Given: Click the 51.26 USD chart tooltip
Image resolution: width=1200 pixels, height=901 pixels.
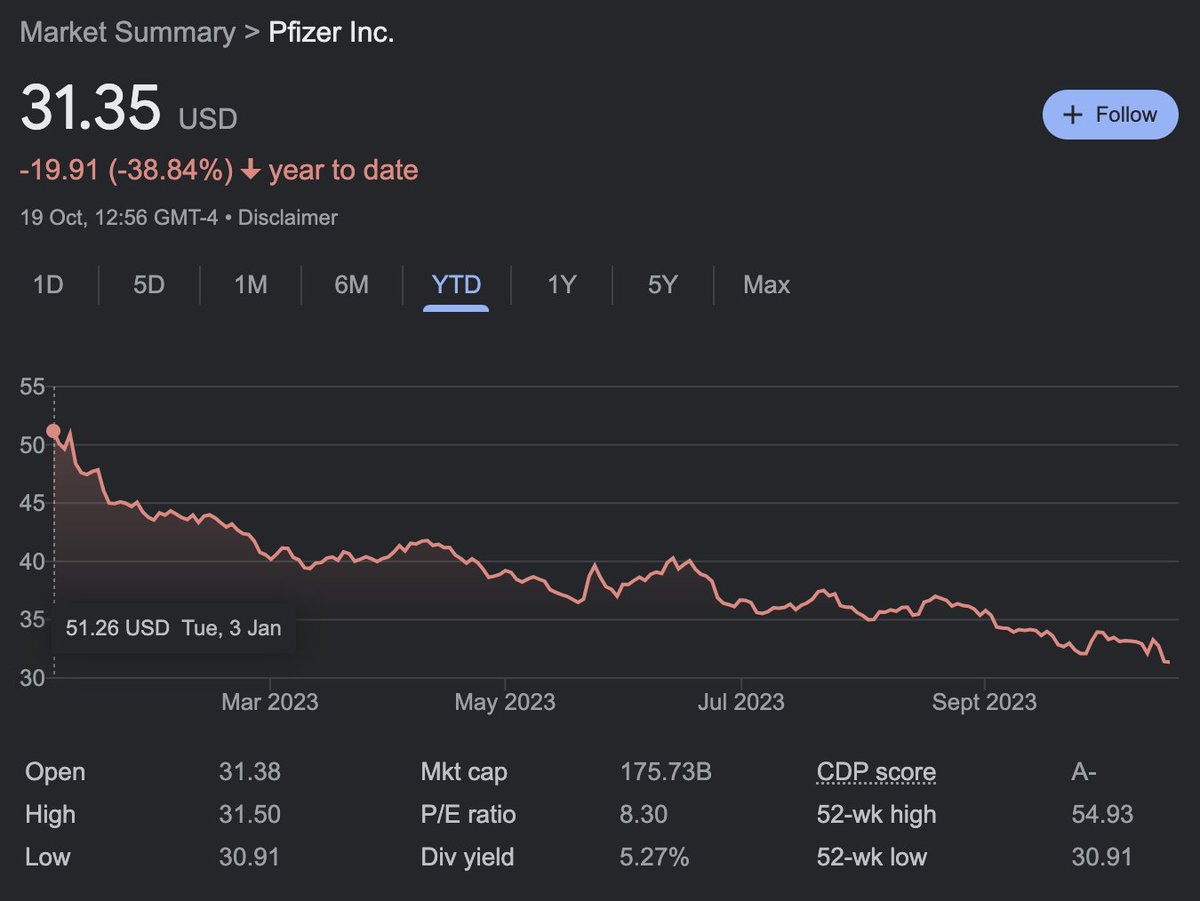Looking at the screenshot, I should 173,628.
